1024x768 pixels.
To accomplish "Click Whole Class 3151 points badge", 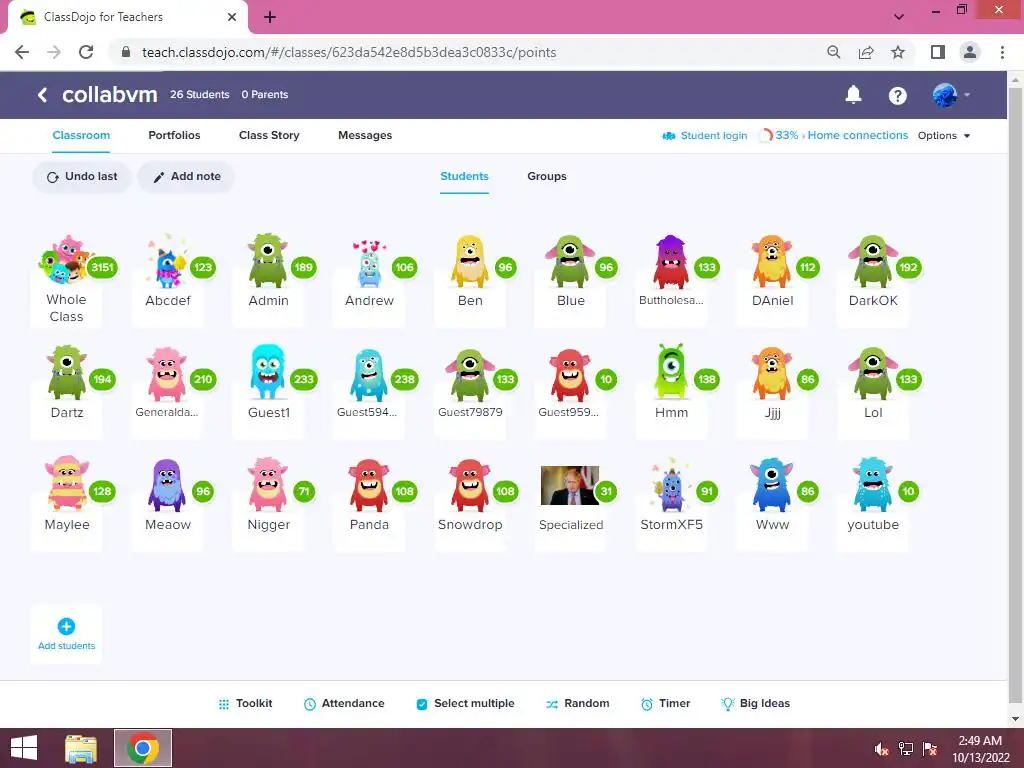I will [x=103, y=267].
